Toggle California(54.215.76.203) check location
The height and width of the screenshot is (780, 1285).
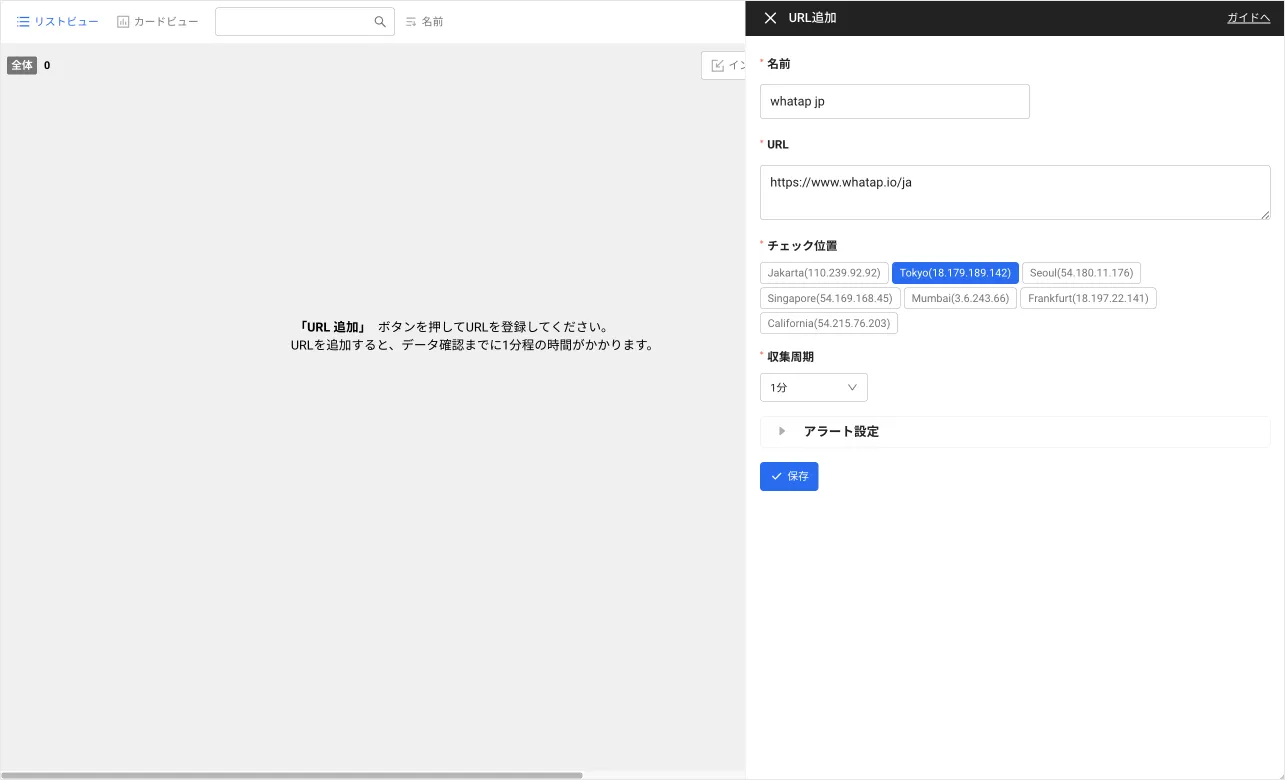tap(829, 323)
